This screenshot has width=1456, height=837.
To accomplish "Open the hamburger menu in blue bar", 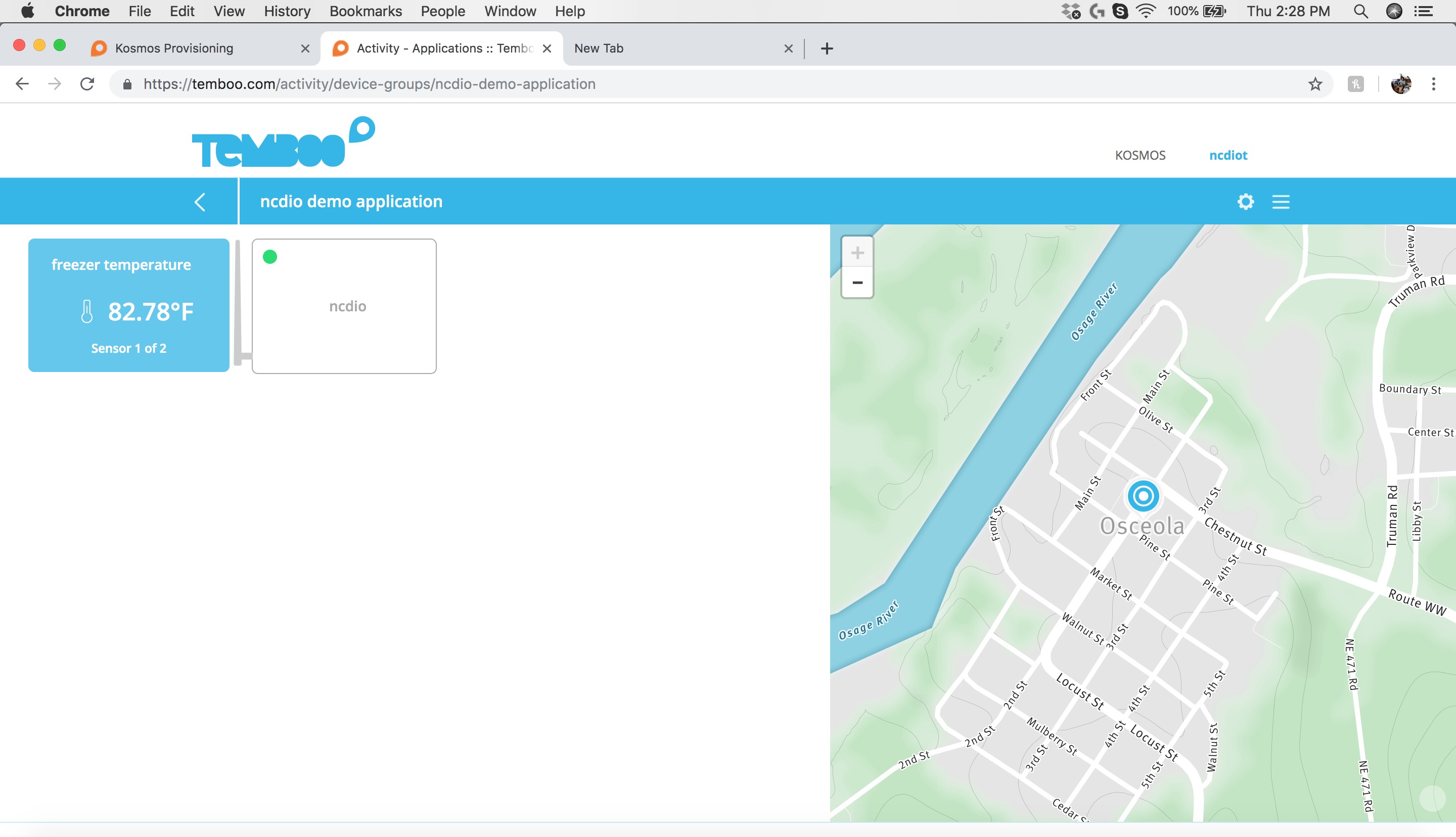I will [x=1281, y=202].
